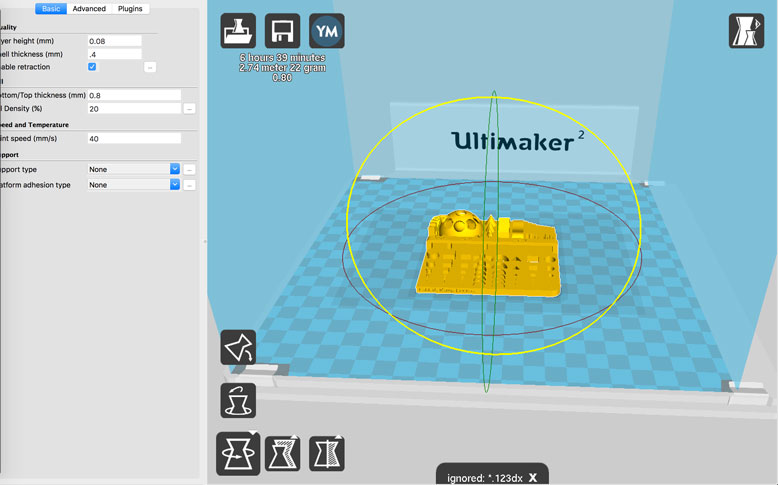Click the '6 hours 39 minutes' estimate text
The width and height of the screenshot is (778, 485).
point(282,58)
